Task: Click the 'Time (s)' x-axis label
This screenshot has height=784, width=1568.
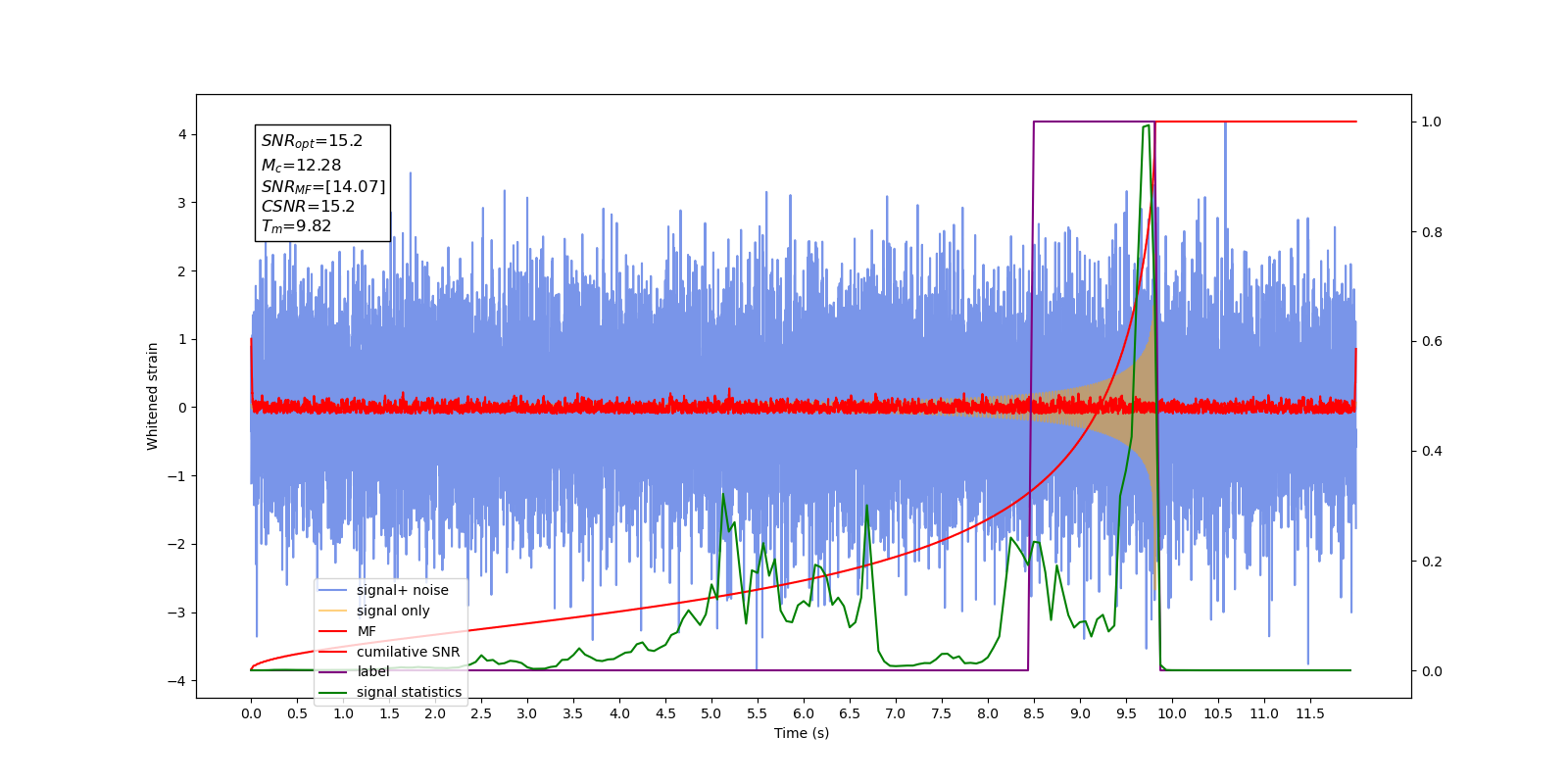Action: tap(802, 733)
